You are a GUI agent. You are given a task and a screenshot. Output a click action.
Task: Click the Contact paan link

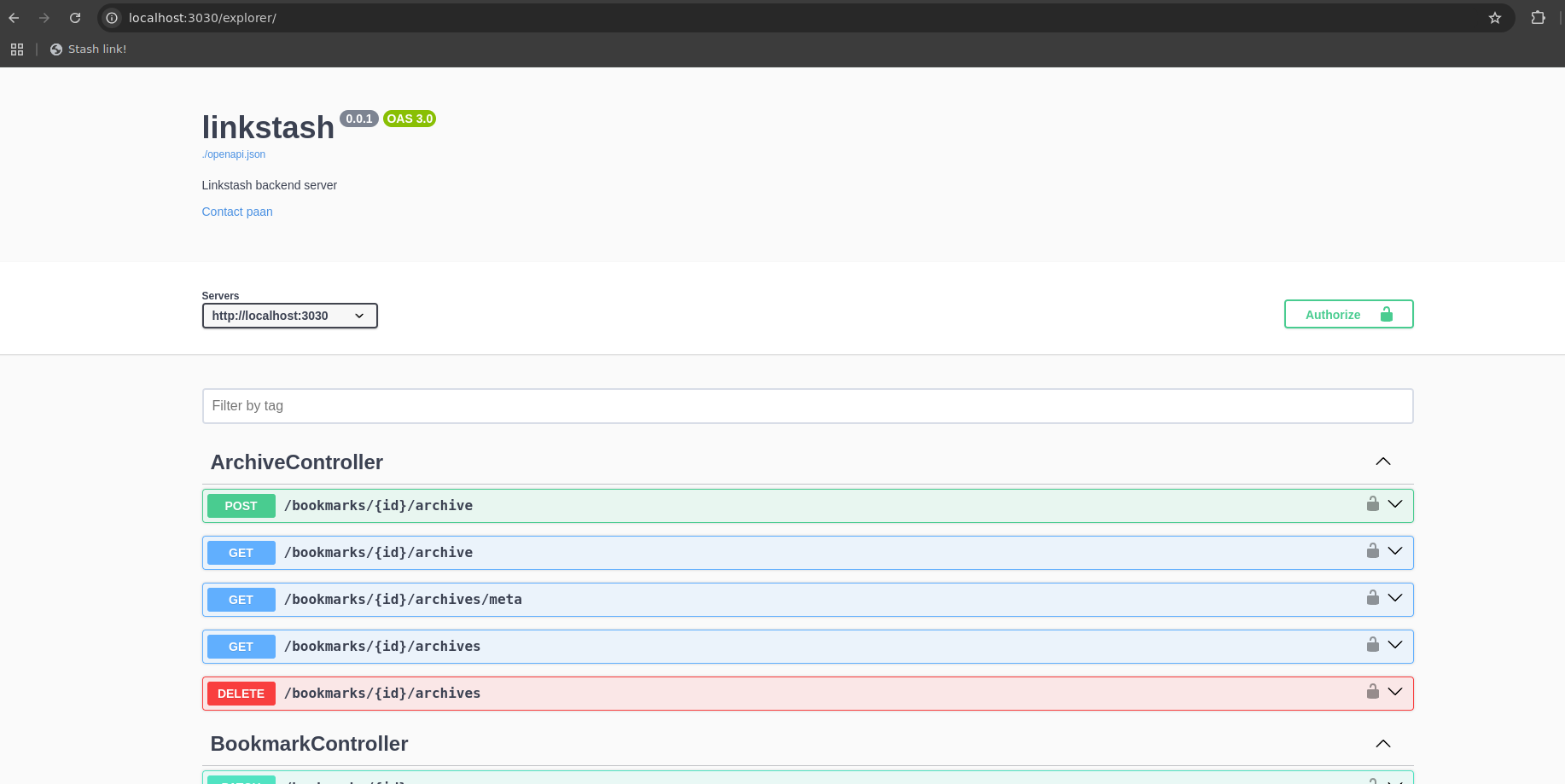pyautogui.click(x=237, y=212)
